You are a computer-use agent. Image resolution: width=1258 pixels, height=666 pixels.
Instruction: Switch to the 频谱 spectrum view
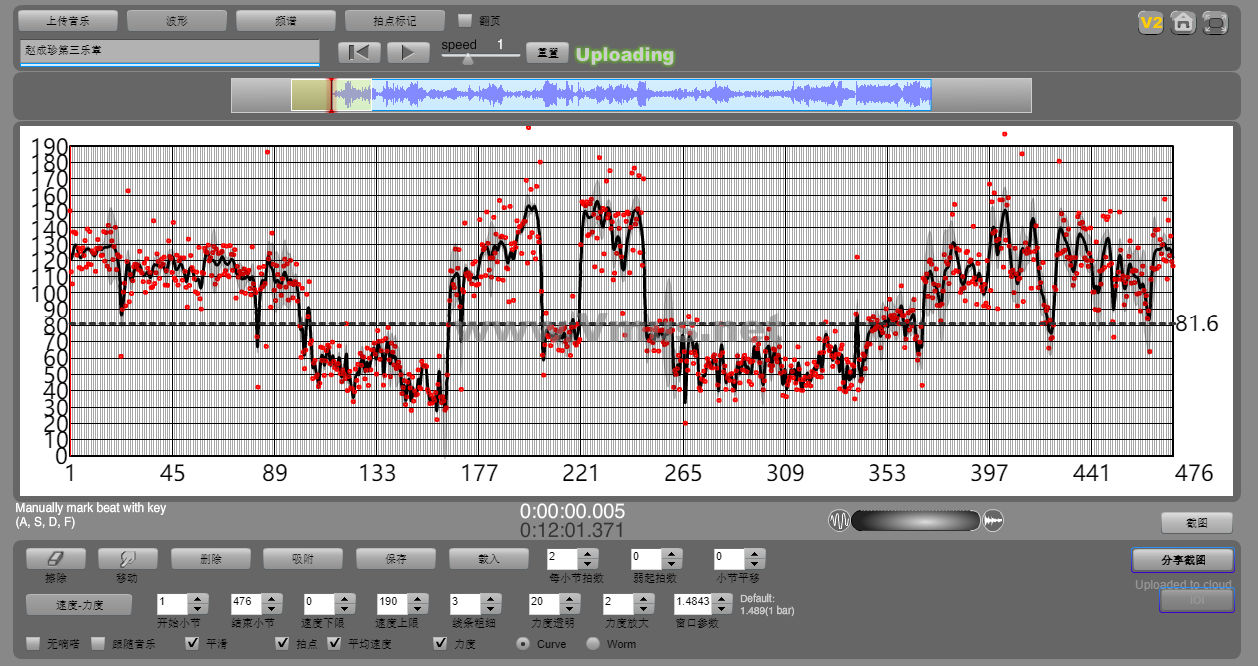click(285, 20)
